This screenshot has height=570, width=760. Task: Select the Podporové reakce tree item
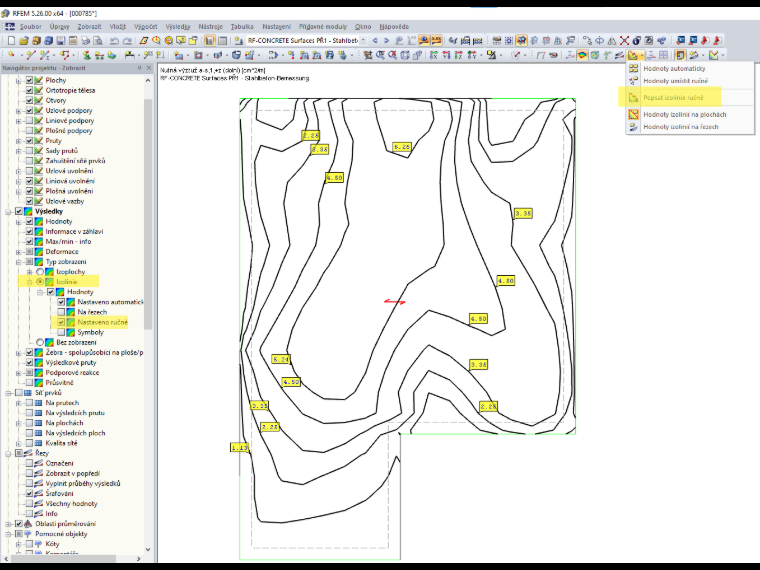[x=72, y=373]
